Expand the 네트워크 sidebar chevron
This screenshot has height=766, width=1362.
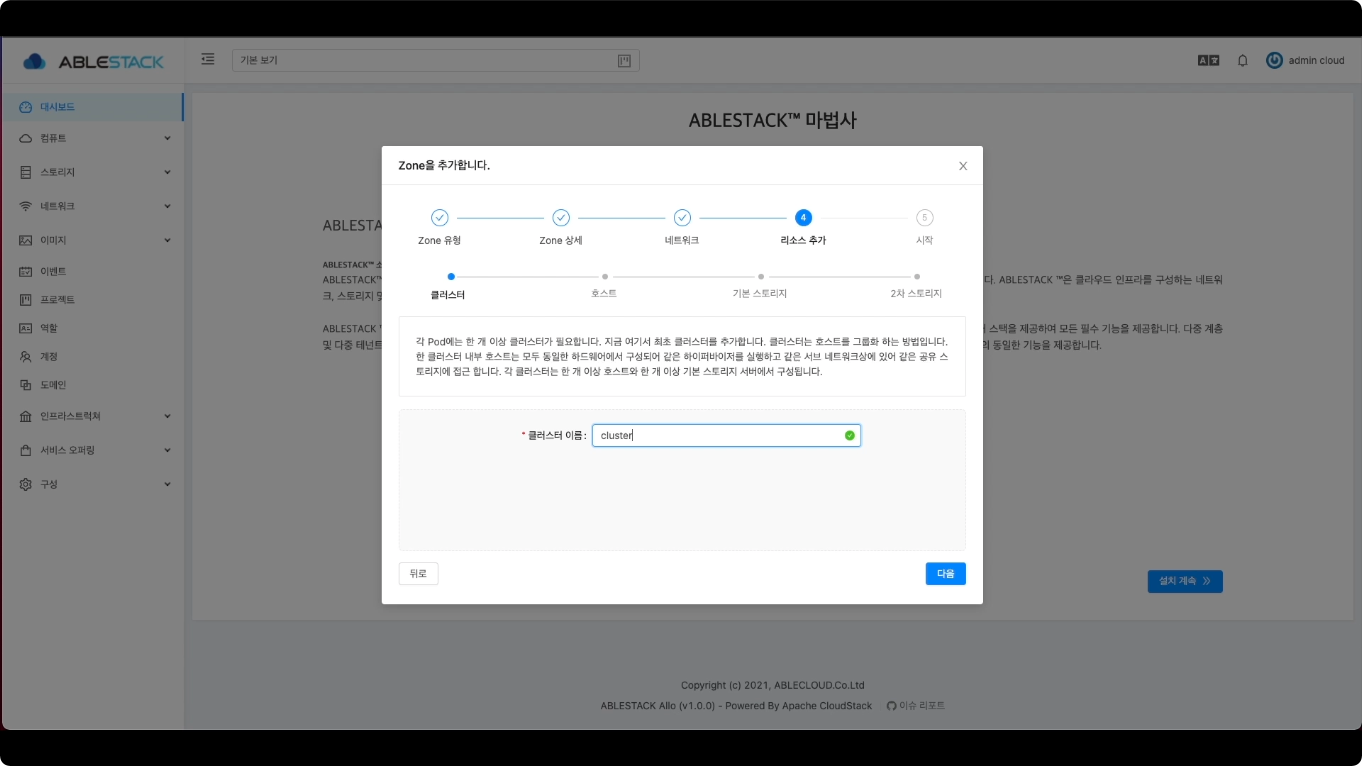coord(167,206)
